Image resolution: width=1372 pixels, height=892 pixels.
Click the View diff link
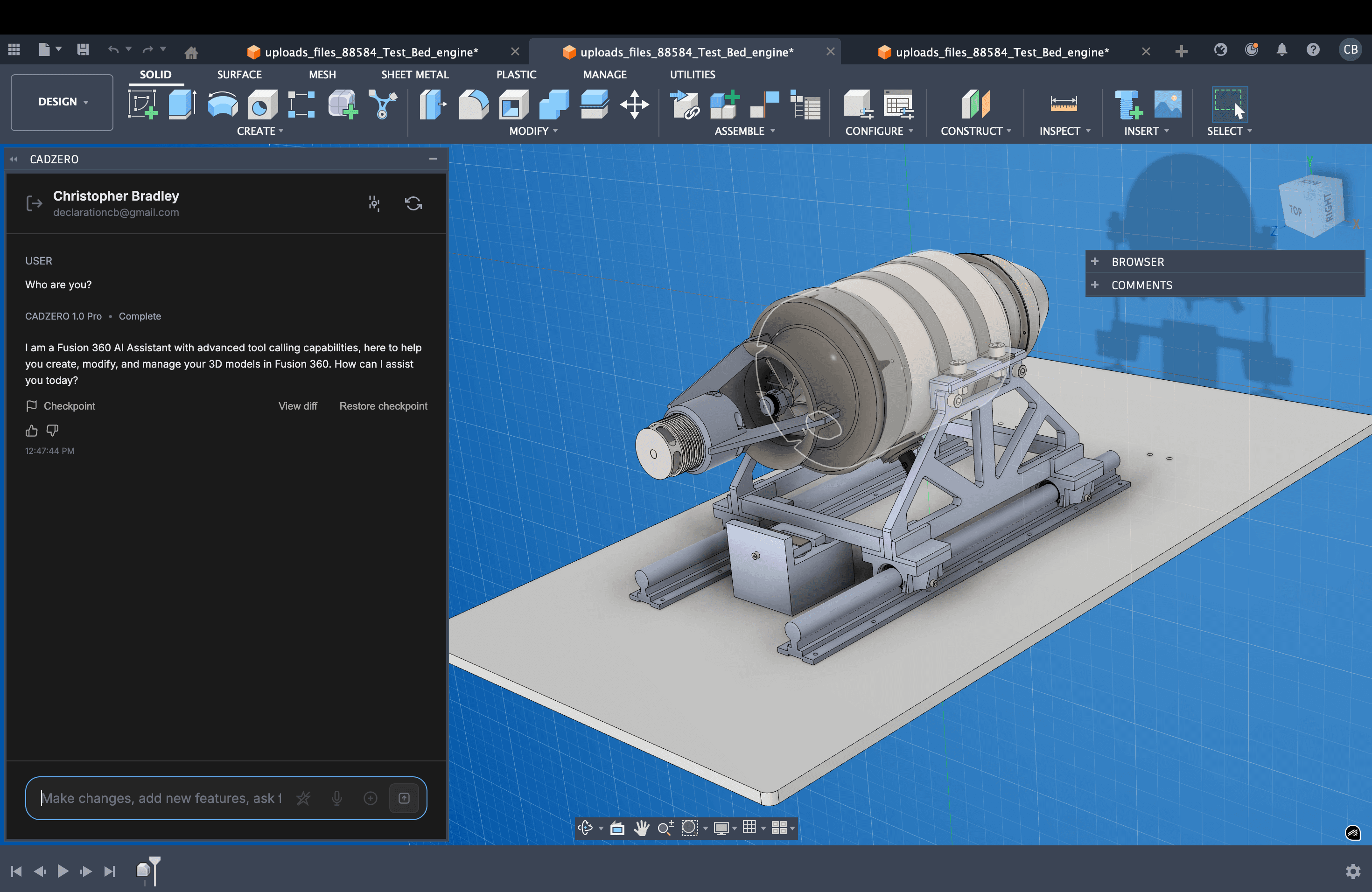(x=297, y=406)
